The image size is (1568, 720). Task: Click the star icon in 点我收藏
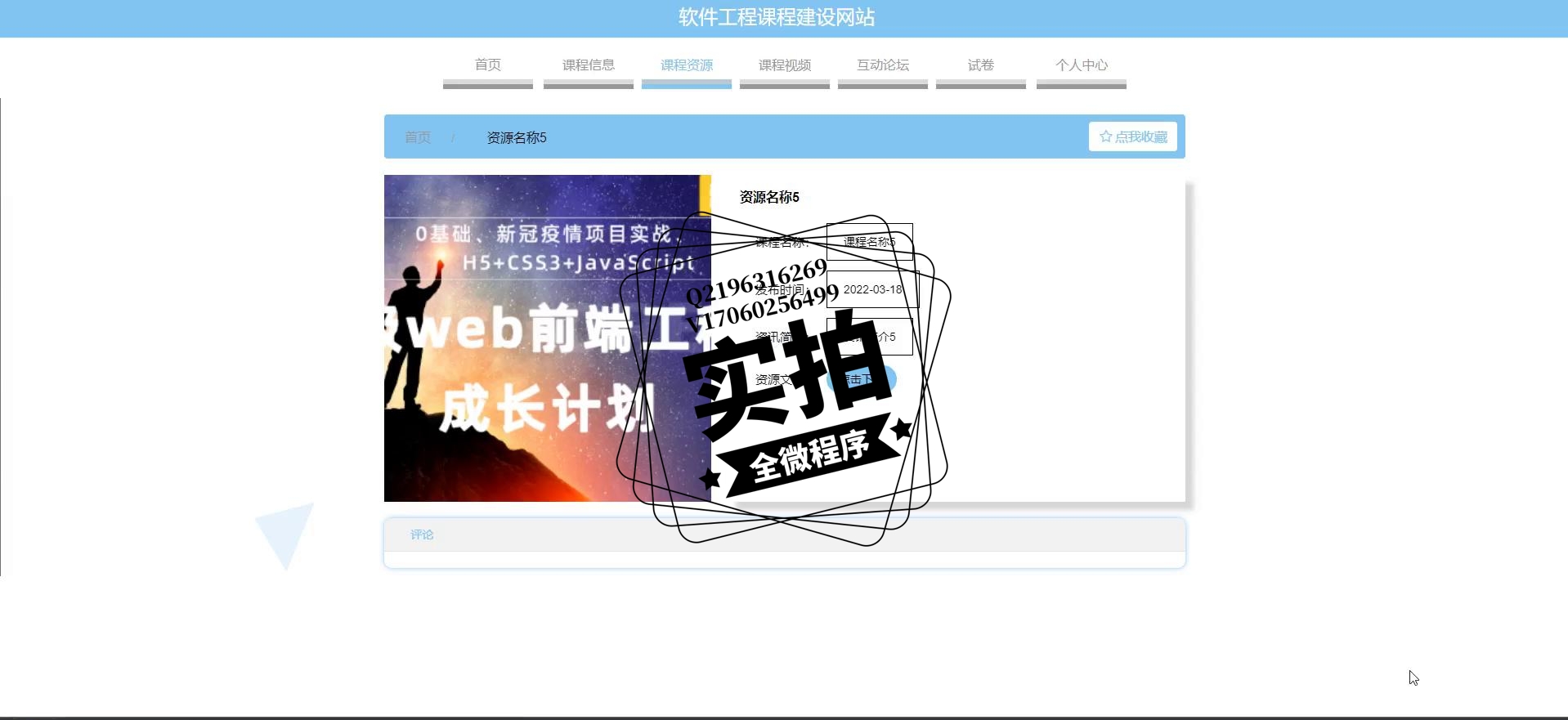tap(1106, 136)
